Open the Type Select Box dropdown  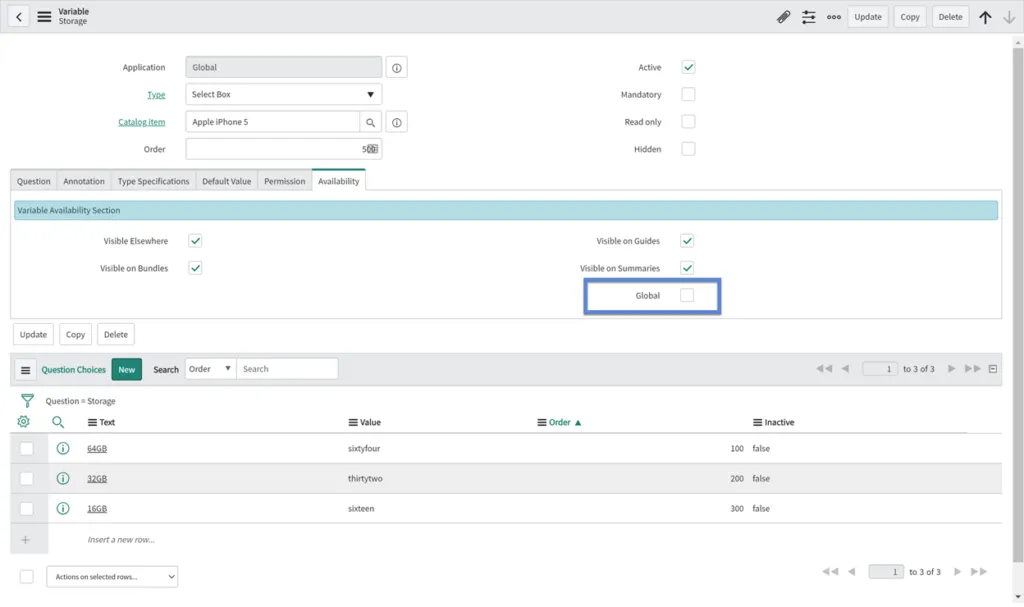(x=284, y=95)
